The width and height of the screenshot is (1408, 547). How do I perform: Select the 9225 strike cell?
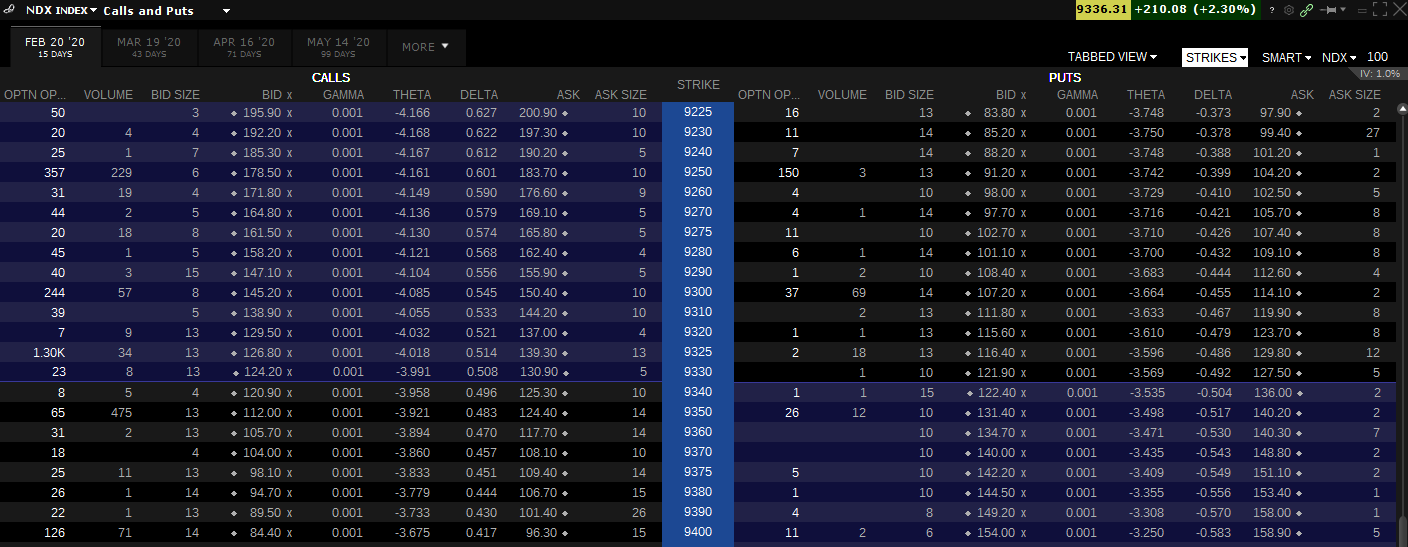698,112
